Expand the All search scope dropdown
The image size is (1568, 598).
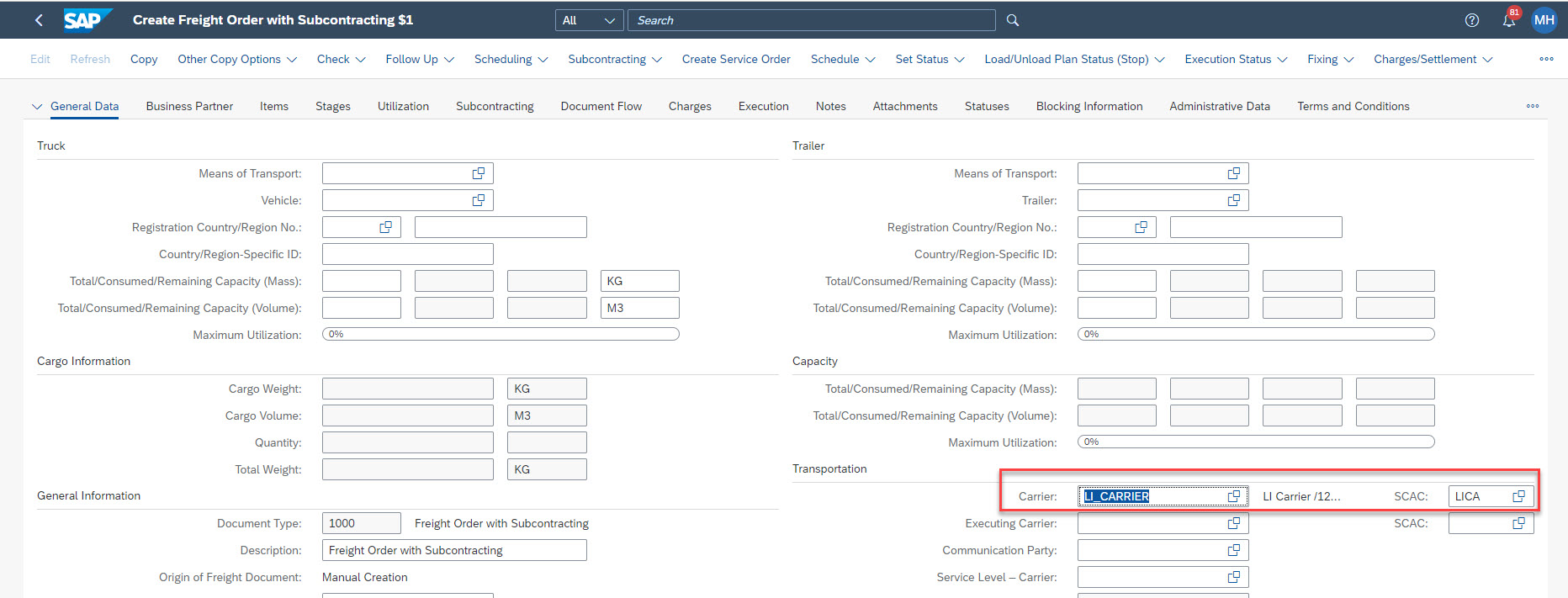coord(590,20)
